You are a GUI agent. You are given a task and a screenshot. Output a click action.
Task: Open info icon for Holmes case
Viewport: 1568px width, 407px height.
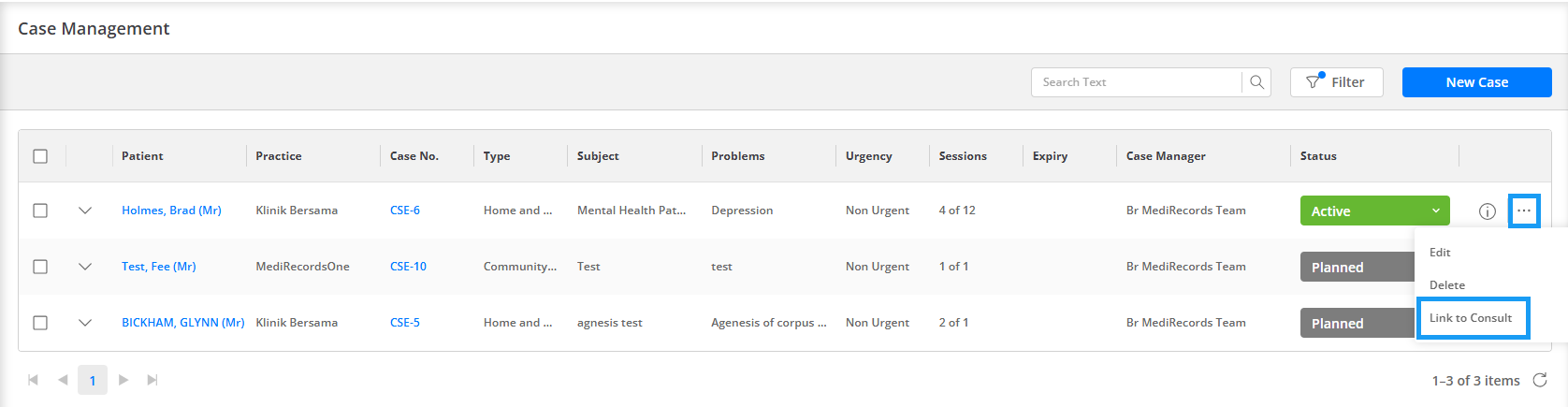pos(1487,211)
